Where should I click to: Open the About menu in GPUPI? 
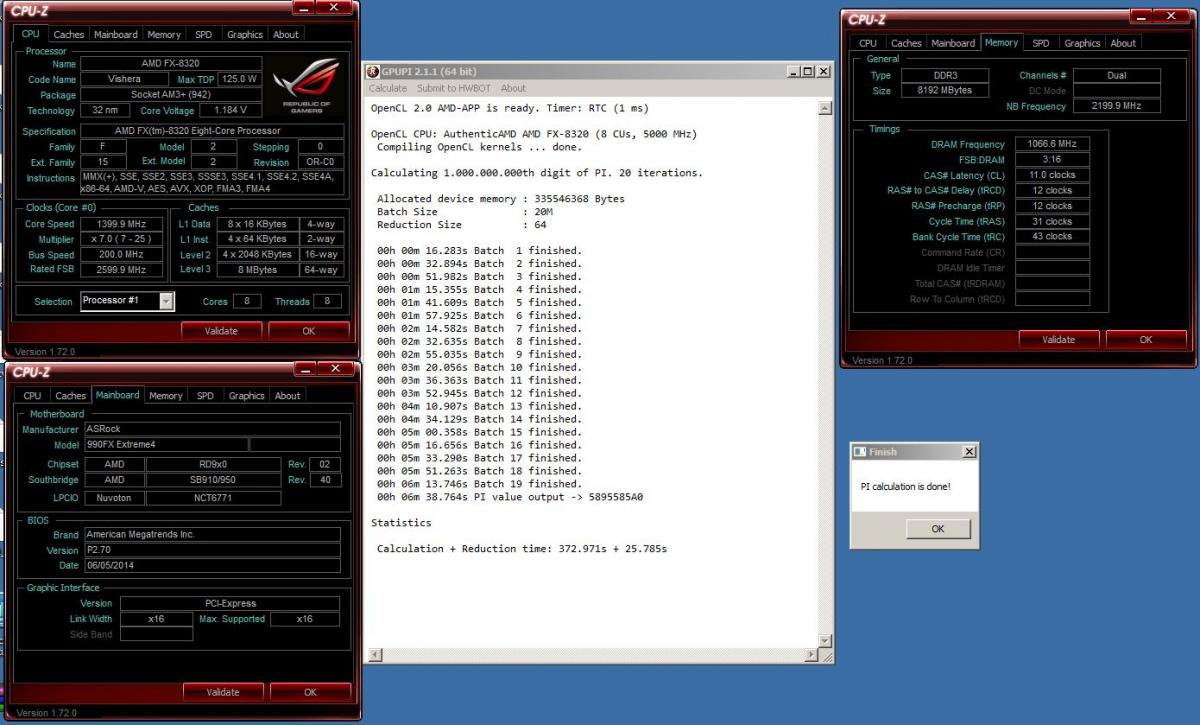coord(513,88)
